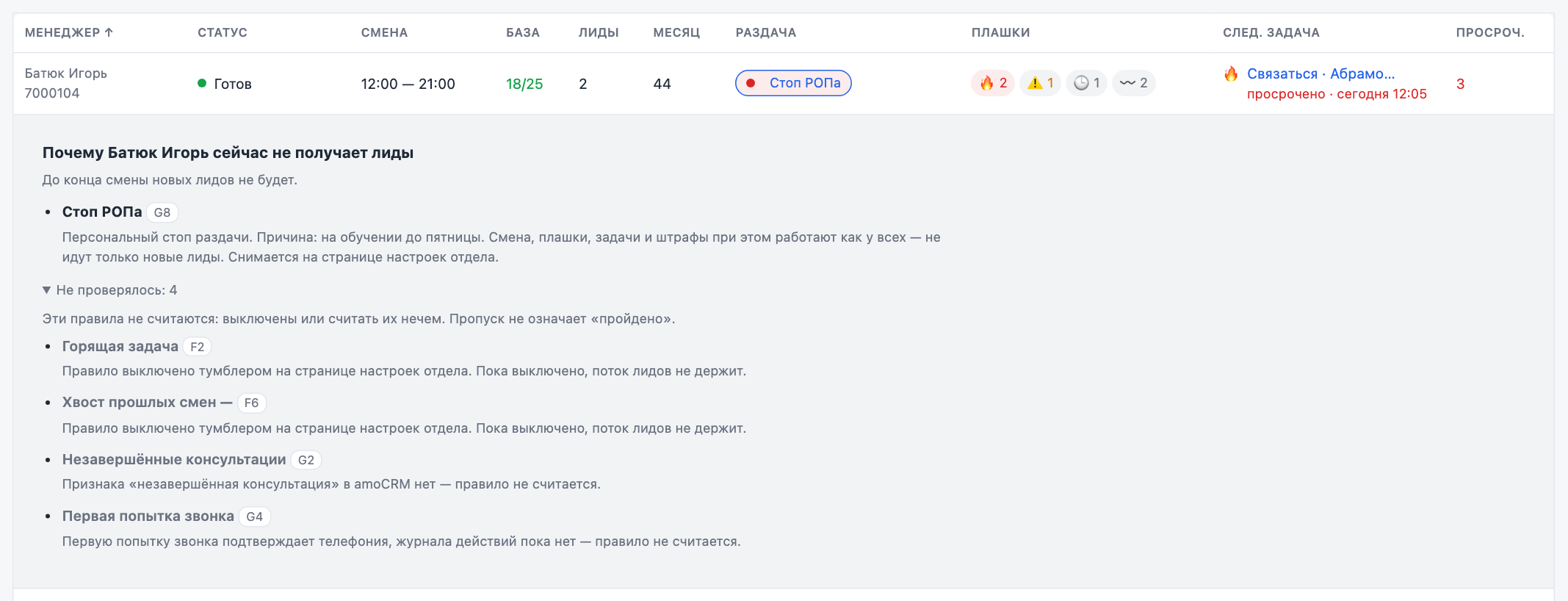Click the «Незавершённые консультации» rule title

174,459
